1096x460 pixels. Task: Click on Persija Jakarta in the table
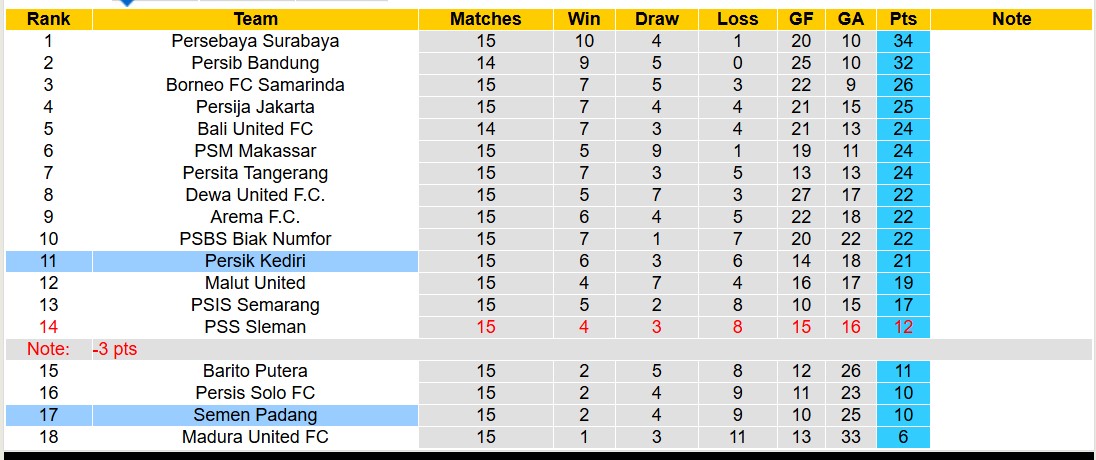[255, 107]
